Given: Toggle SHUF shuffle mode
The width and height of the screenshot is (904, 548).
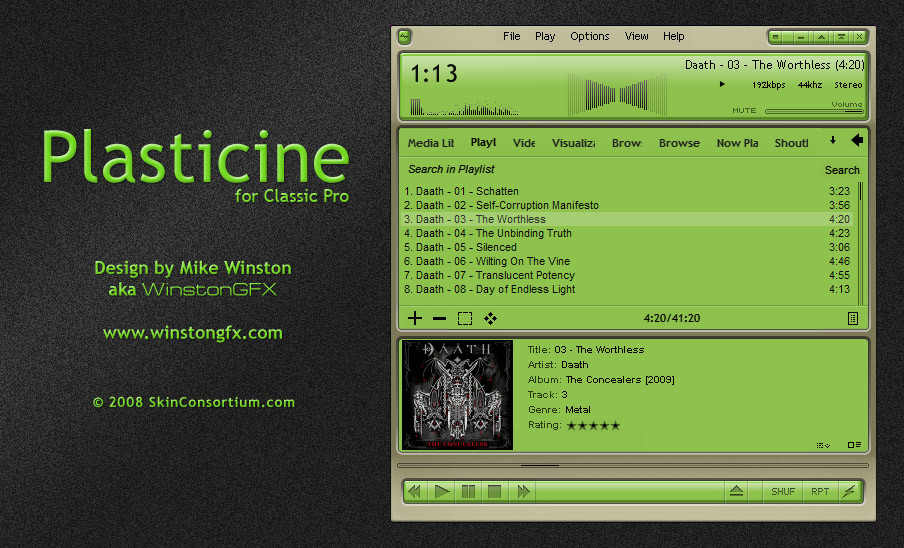Looking at the screenshot, I should tap(782, 492).
